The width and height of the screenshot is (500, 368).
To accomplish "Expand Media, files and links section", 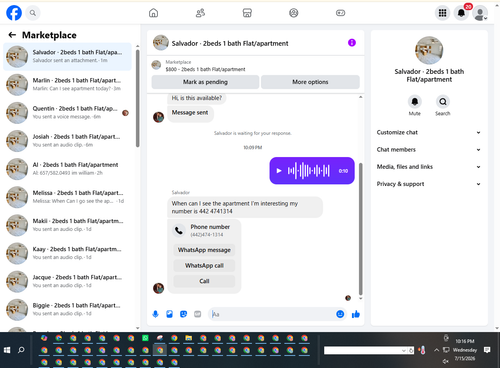I will pos(429,167).
